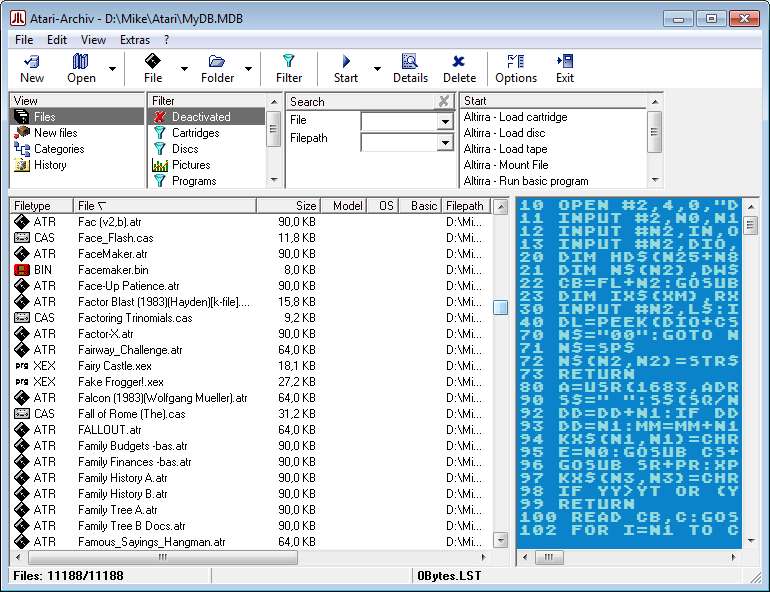Apply the Cartridges filter
The image size is (770, 592).
207,133
